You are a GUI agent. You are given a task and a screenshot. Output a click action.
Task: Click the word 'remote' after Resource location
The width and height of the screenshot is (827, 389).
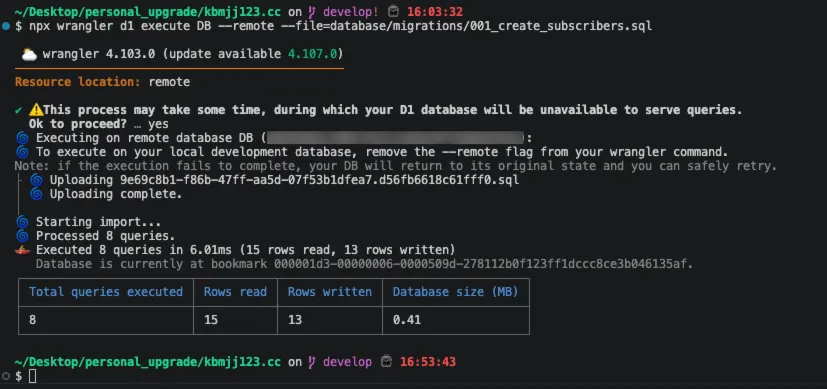(x=169, y=82)
